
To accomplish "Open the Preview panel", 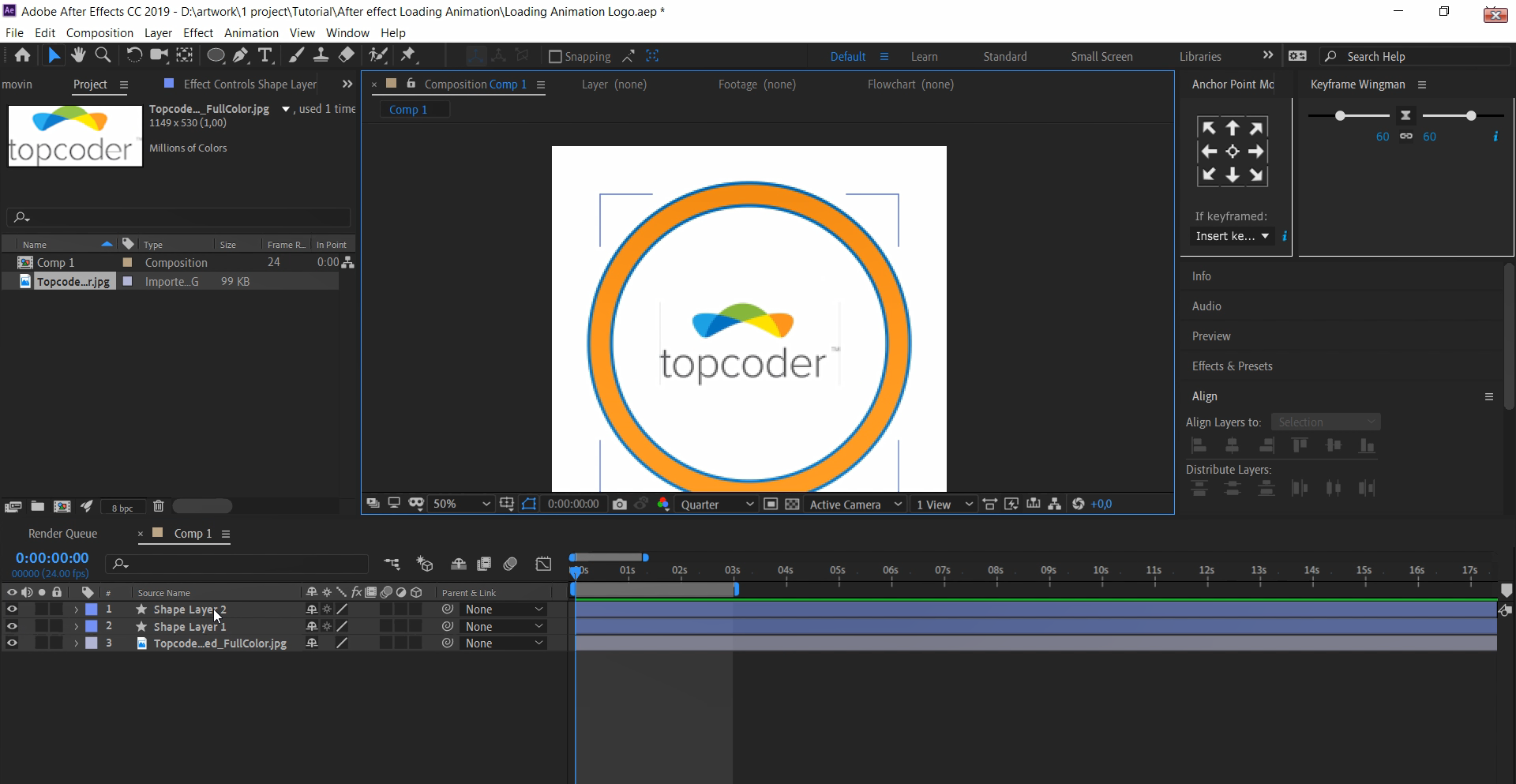I will [1211, 336].
